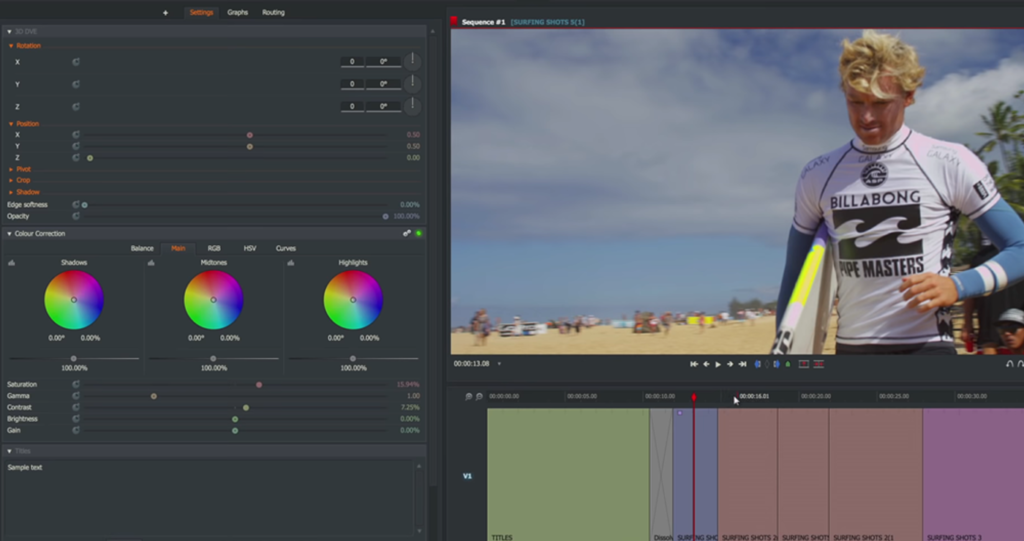Screen dimensions: 1024x541
Task: Toggle the Highlights wheel histogram icon
Action: 291,263
